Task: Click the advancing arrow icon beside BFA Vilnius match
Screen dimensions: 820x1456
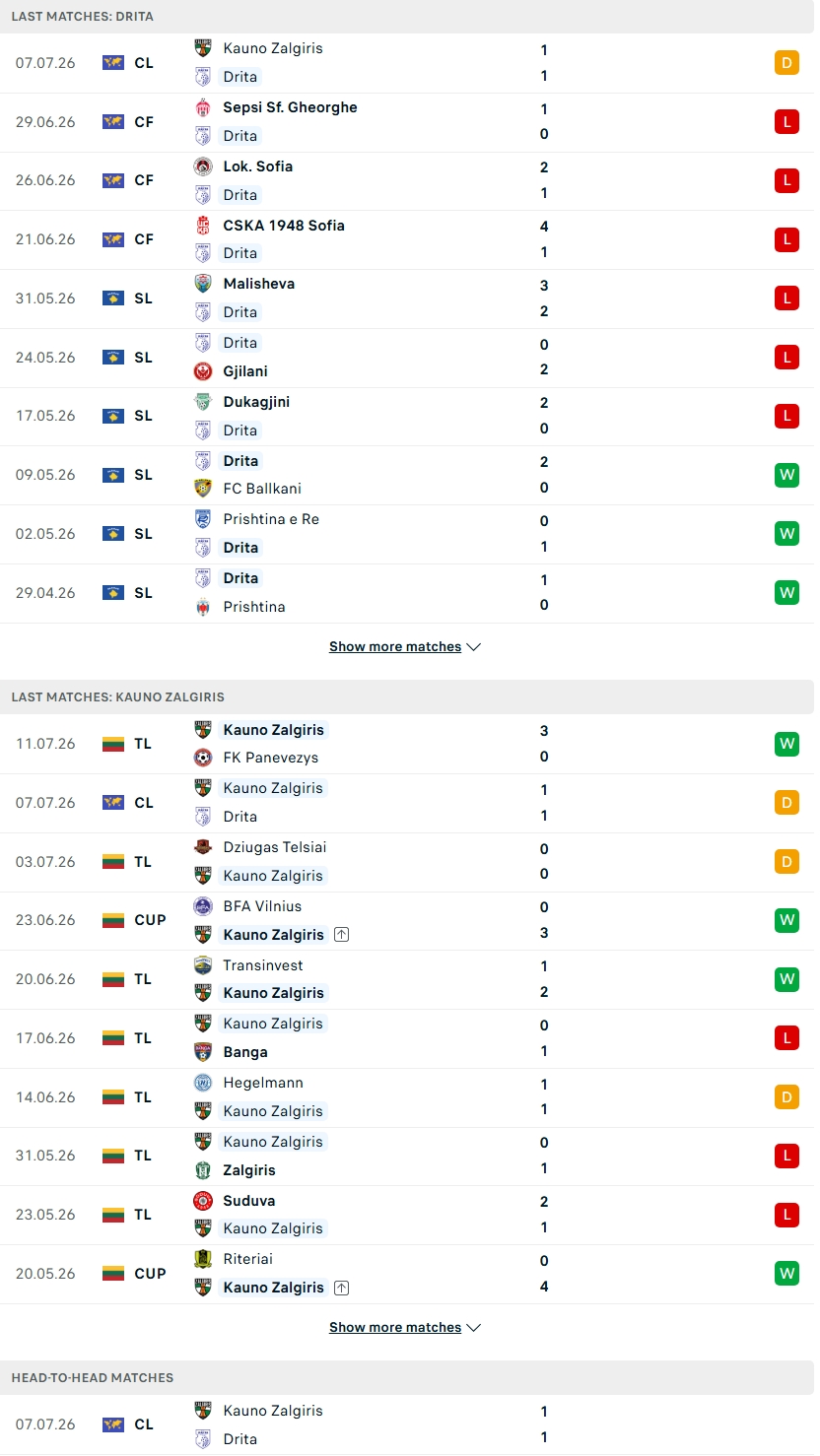Action: tap(341, 935)
